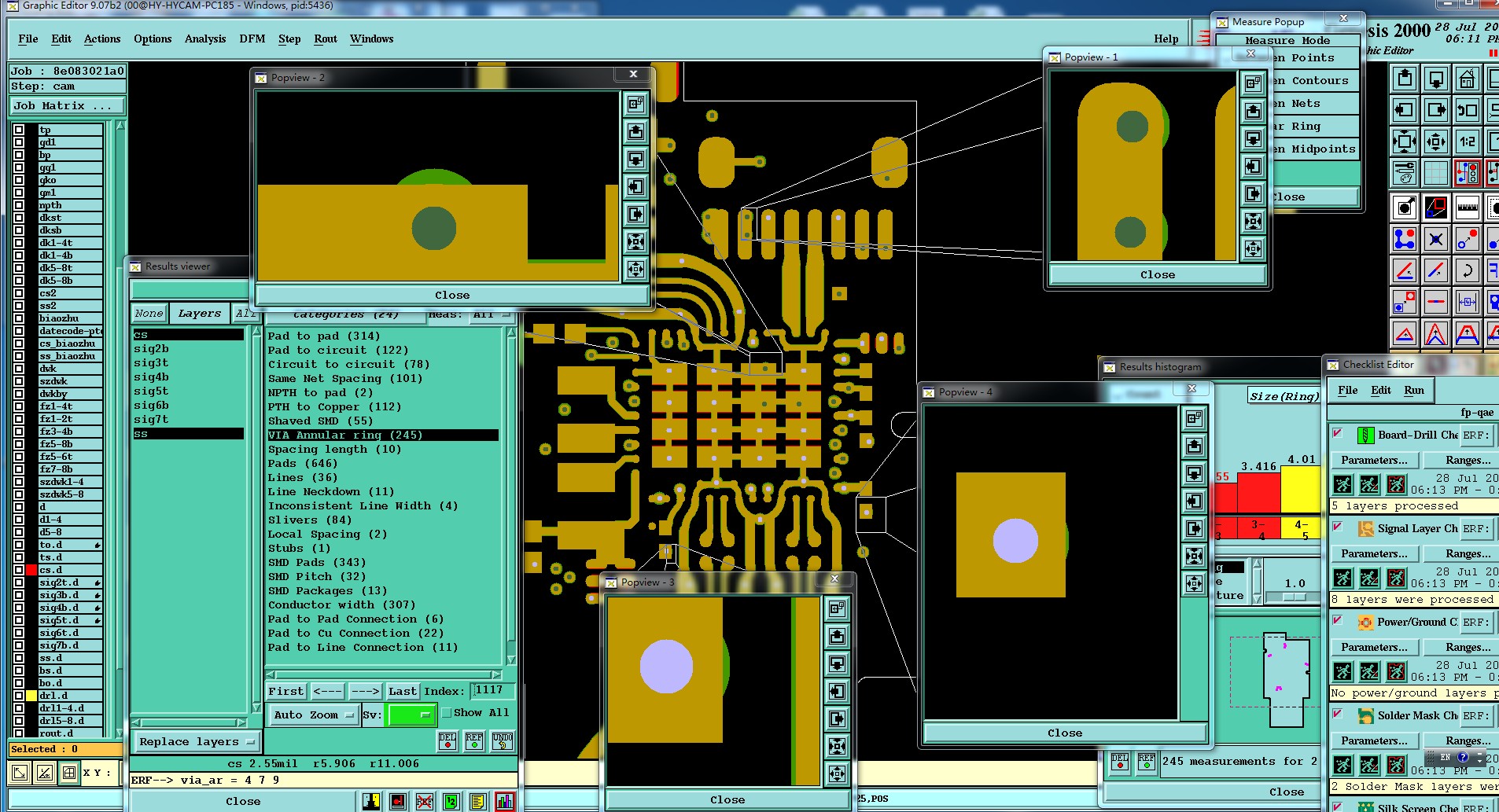Toggle the tp layer checkbox
This screenshot has width=1499, height=812.
pyautogui.click(x=18, y=130)
